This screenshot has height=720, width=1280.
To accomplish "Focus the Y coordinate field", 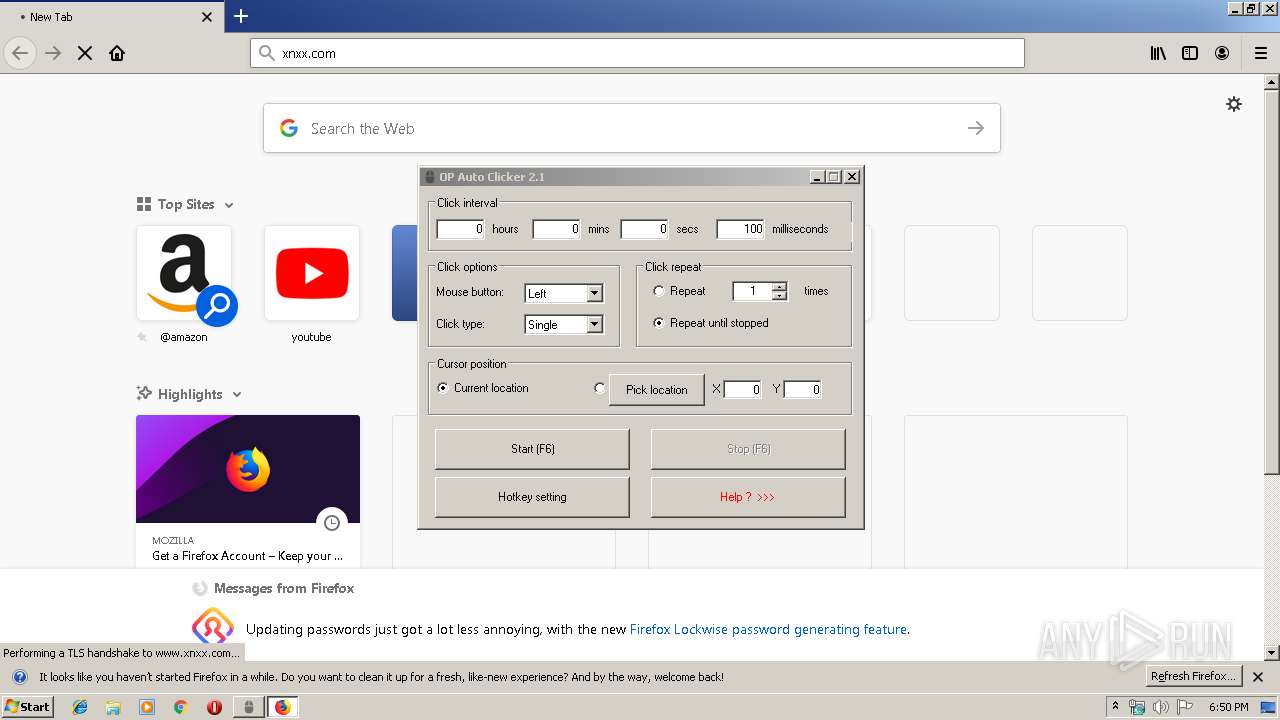I will 803,389.
